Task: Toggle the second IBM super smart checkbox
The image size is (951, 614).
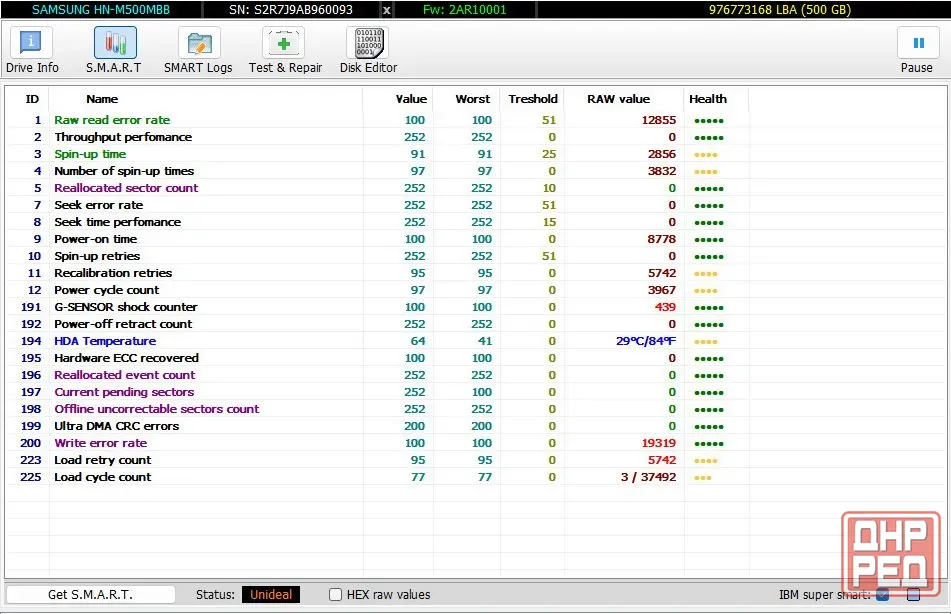Action: (x=913, y=595)
